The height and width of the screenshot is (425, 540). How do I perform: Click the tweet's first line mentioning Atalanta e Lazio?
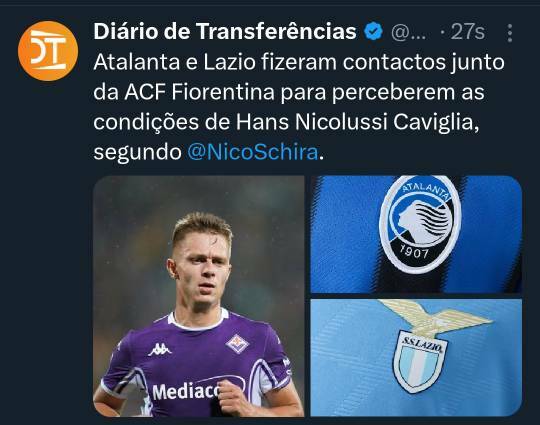(299, 62)
